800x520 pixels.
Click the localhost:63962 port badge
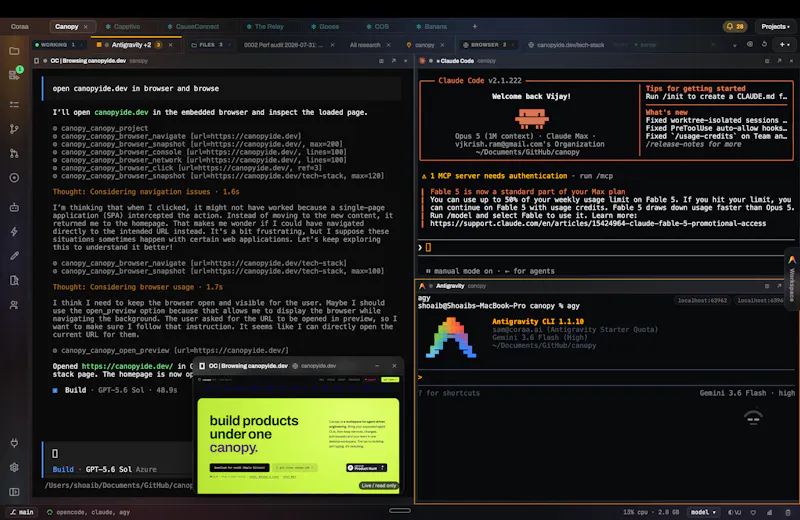(x=702, y=301)
